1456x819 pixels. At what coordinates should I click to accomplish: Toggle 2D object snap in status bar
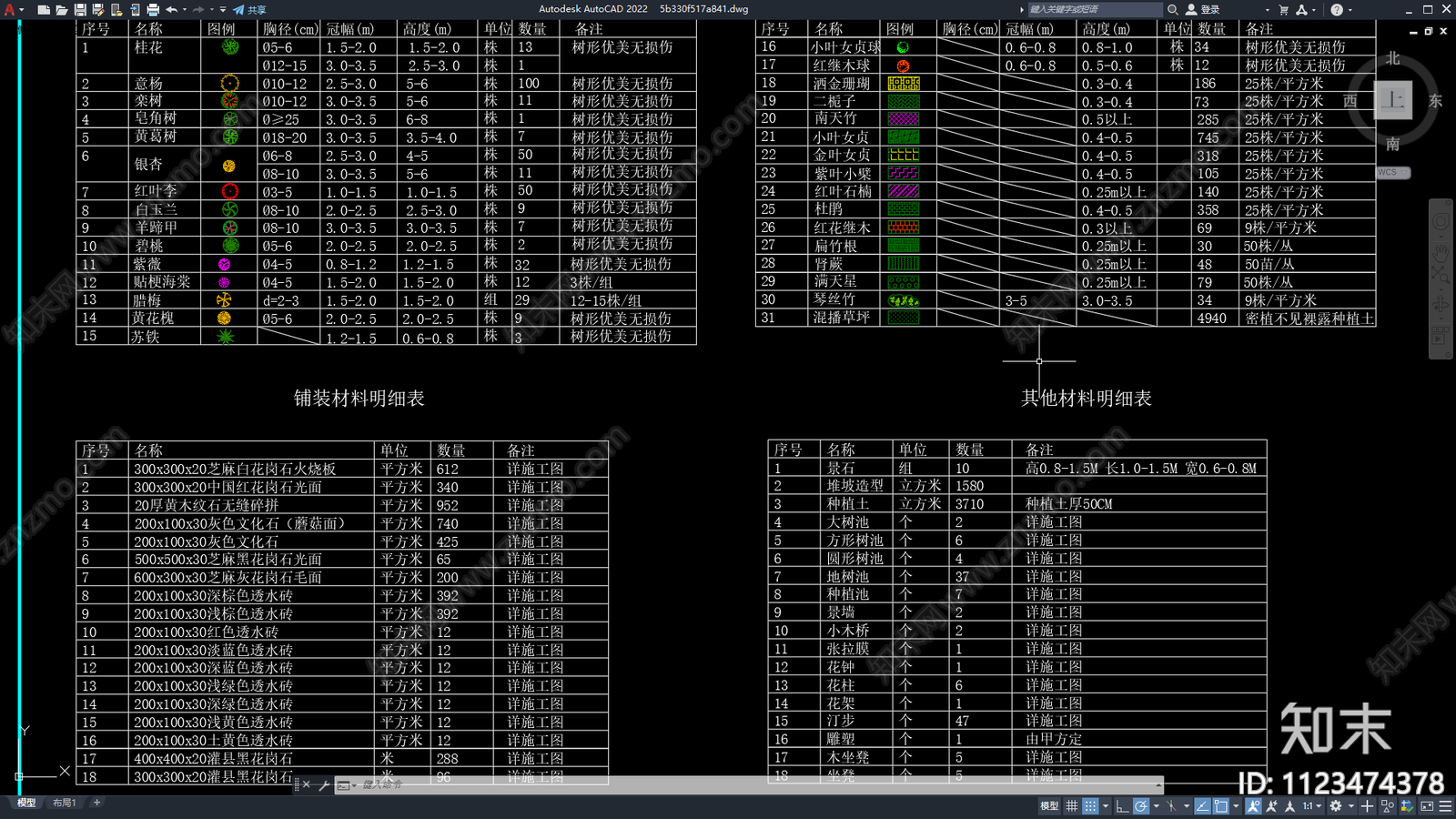tap(1220, 805)
